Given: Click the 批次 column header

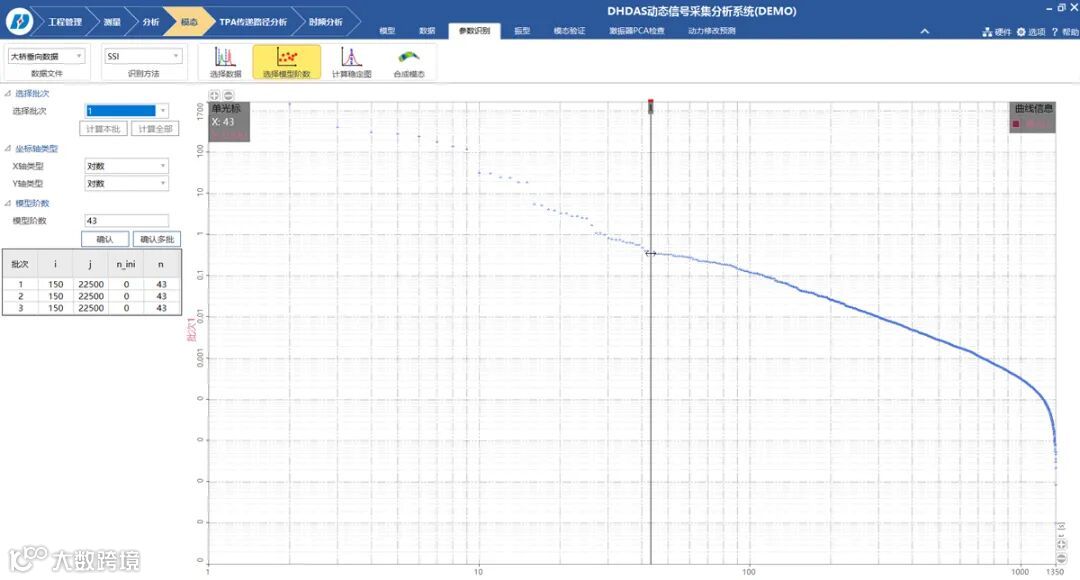Looking at the screenshot, I should pyautogui.click(x=20, y=264).
